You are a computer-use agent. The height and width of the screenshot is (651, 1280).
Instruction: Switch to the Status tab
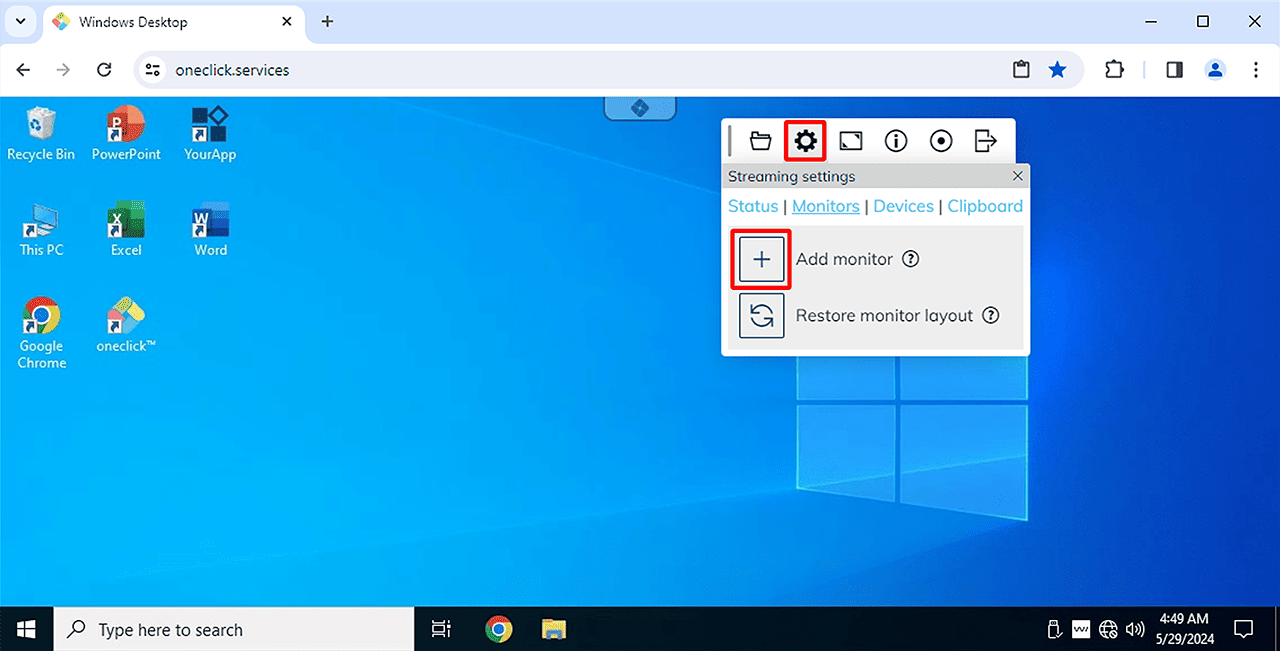[752, 206]
